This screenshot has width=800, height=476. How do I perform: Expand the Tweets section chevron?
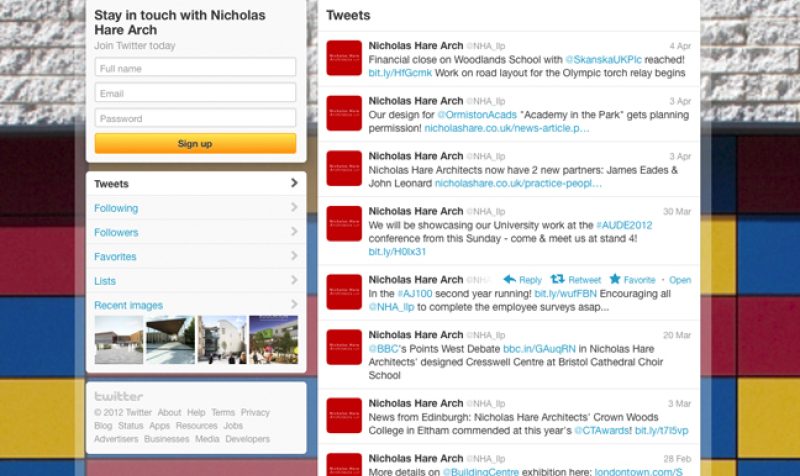(x=294, y=183)
